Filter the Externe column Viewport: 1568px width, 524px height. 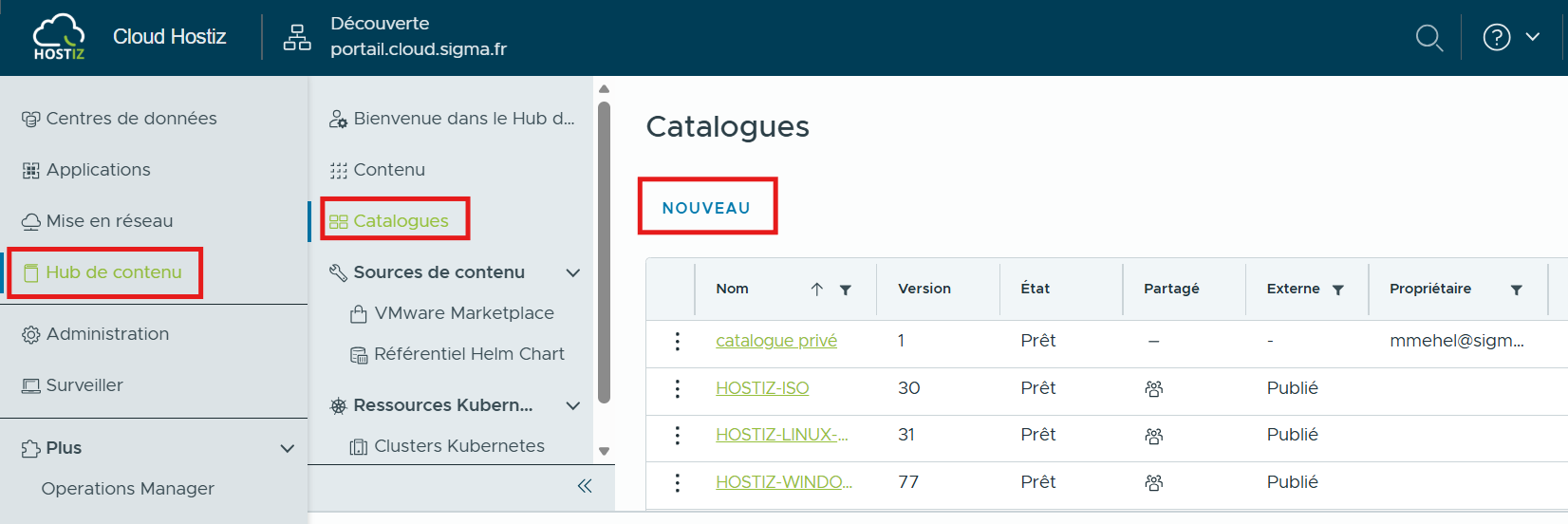click(1338, 290)
